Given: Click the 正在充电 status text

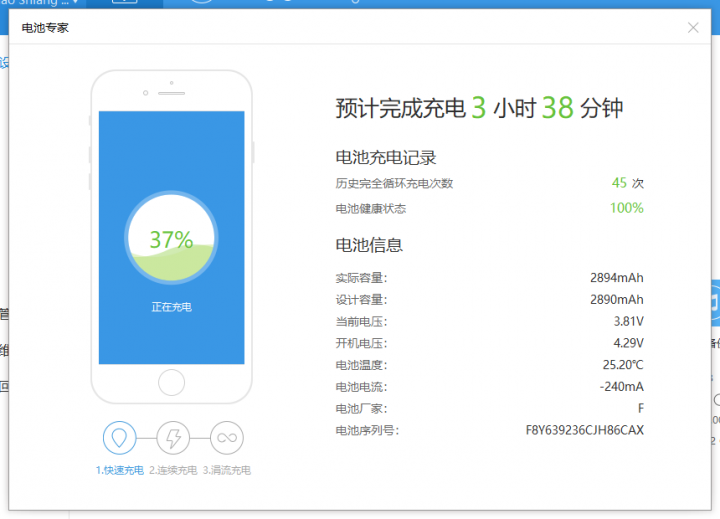Looking at the screenshot, I should [x=171, y=307].
